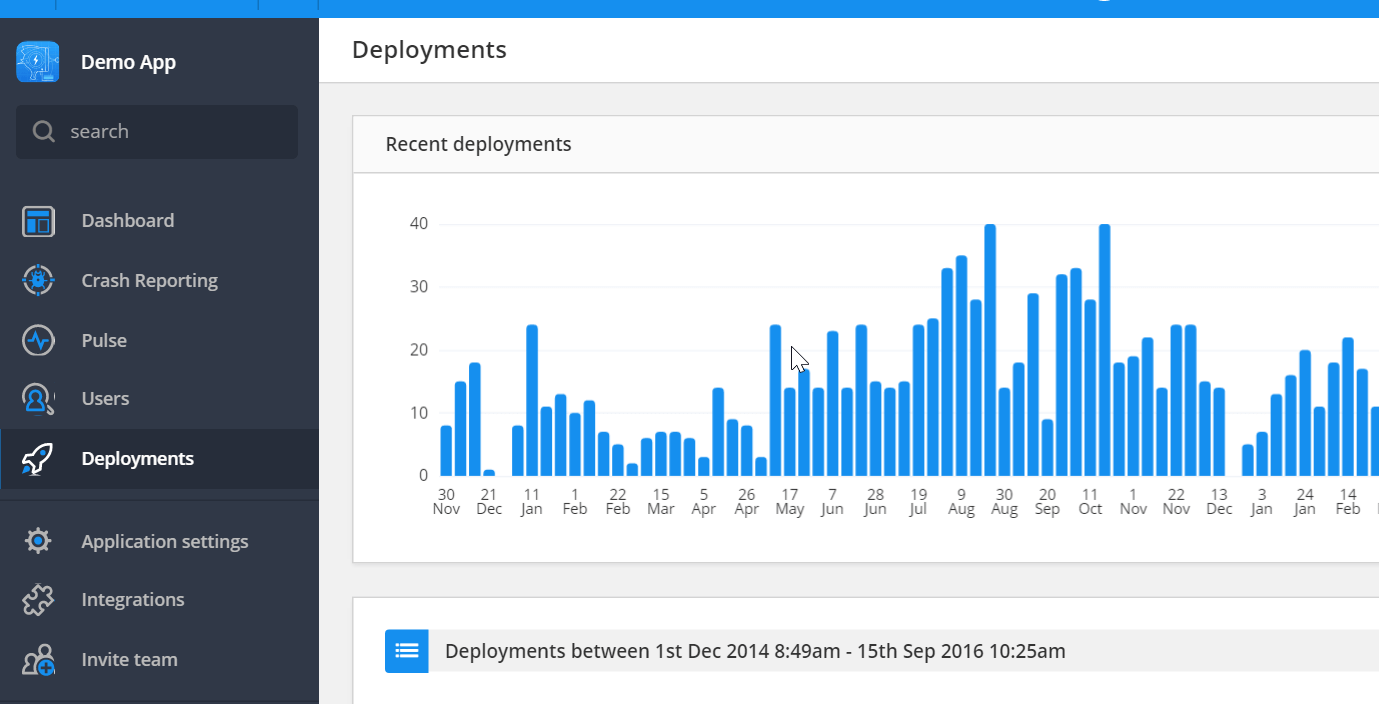Click the Invite team person icon

[37, 659]
